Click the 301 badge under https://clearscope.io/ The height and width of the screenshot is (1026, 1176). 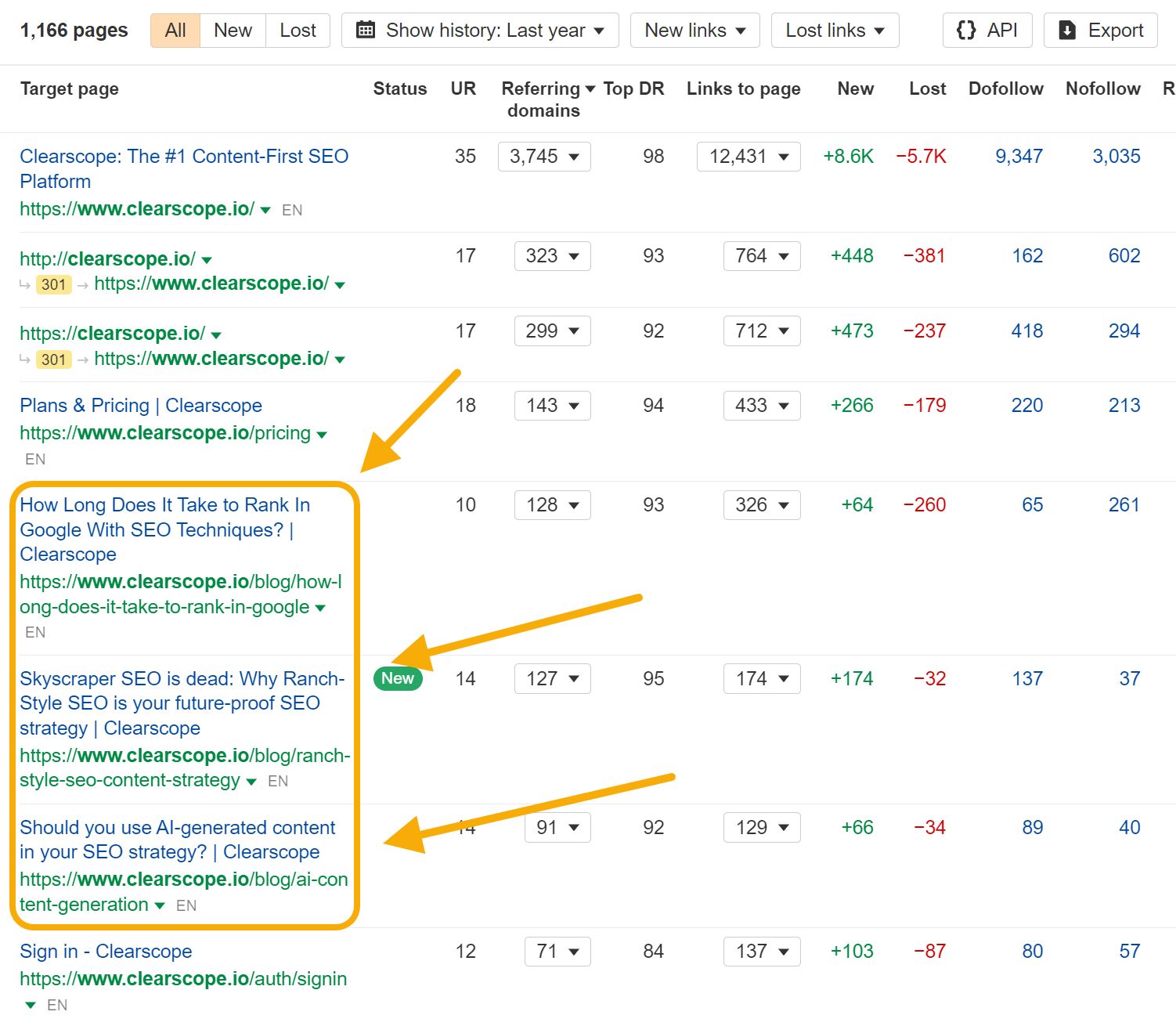(52, 359)
